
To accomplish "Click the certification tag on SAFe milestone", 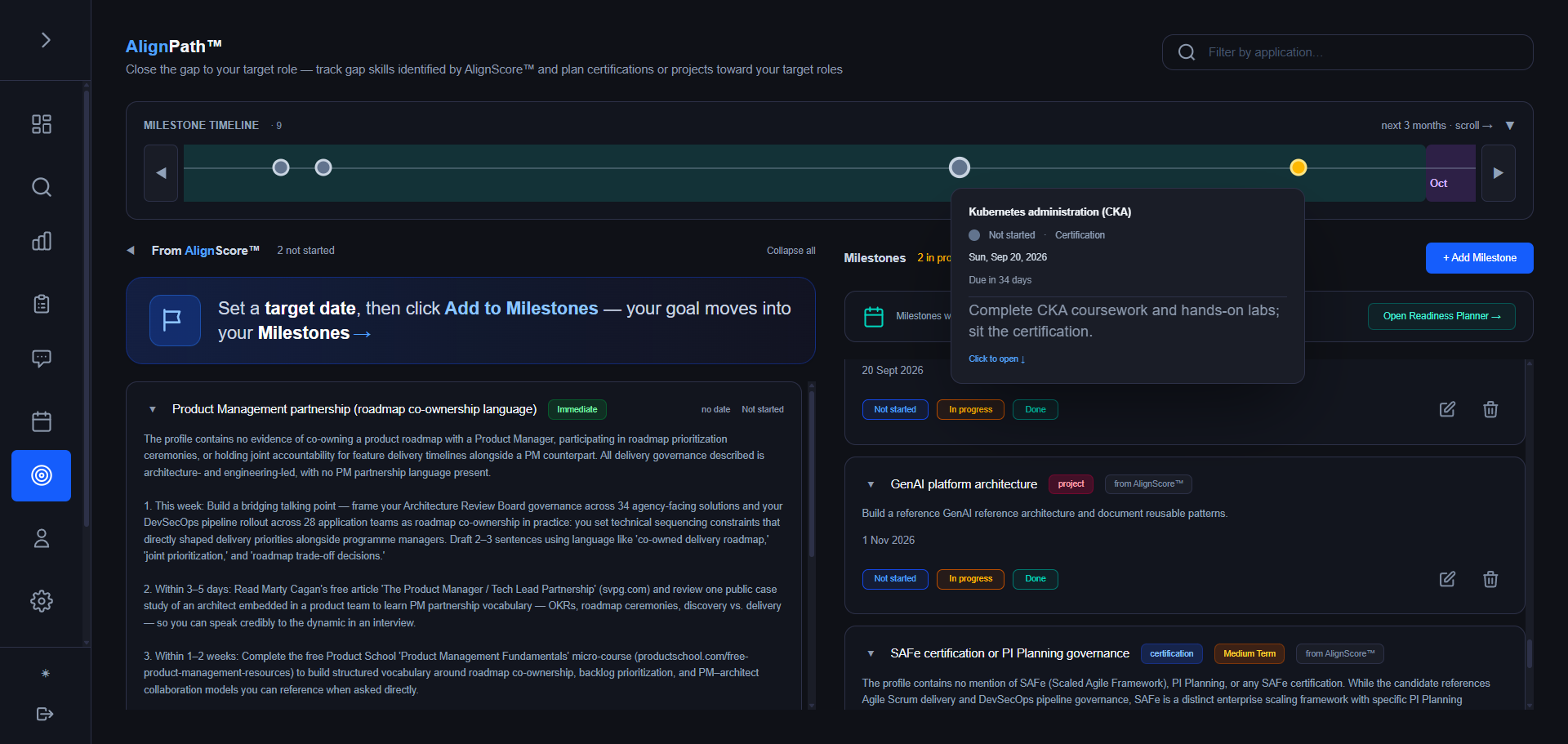I will click(1171, 653).
